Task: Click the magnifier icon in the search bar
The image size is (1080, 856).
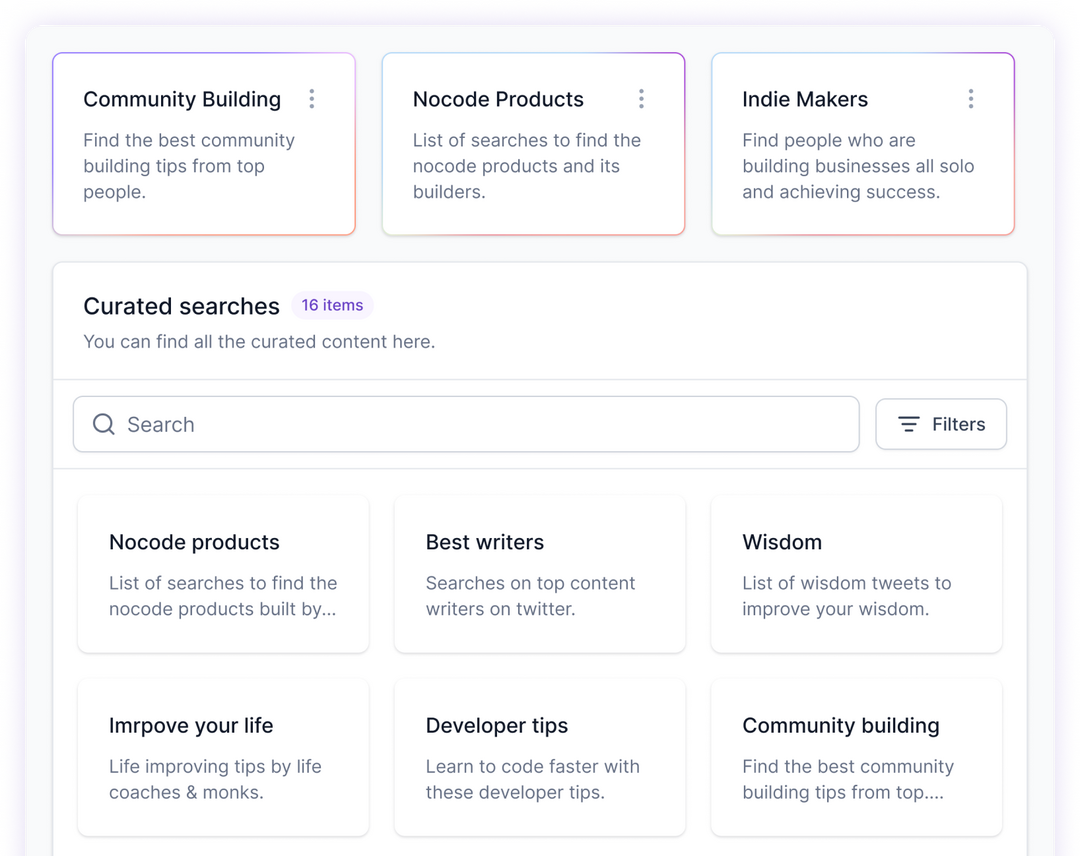Action: [104, 424]
